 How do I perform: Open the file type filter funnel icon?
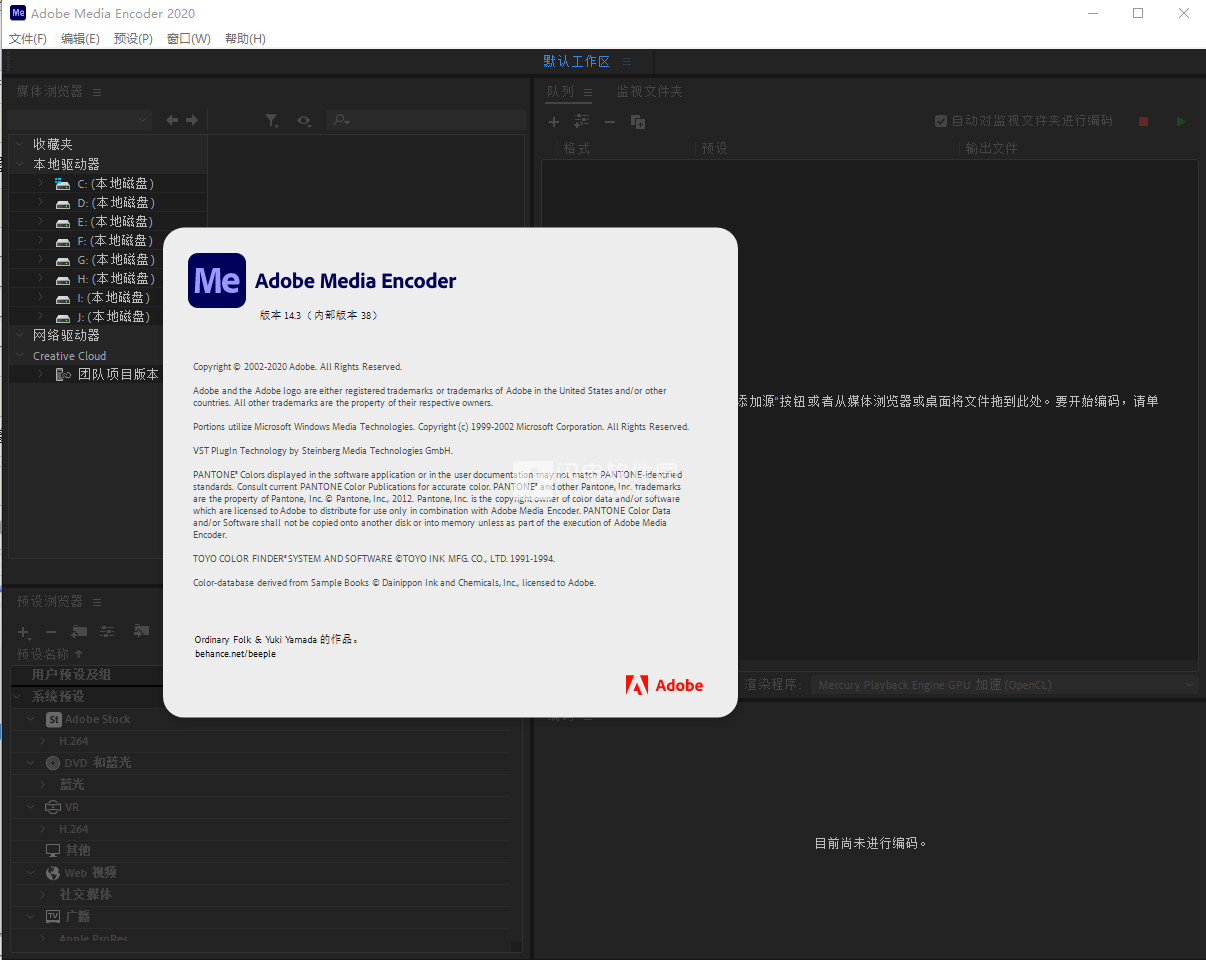[x=272, y=120]
